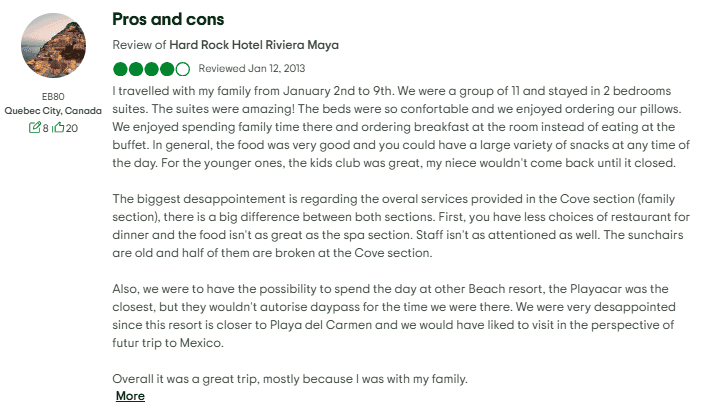Open the "Pros and cons" review title
The height and width of the screenshot is (409, 714).
168,19
